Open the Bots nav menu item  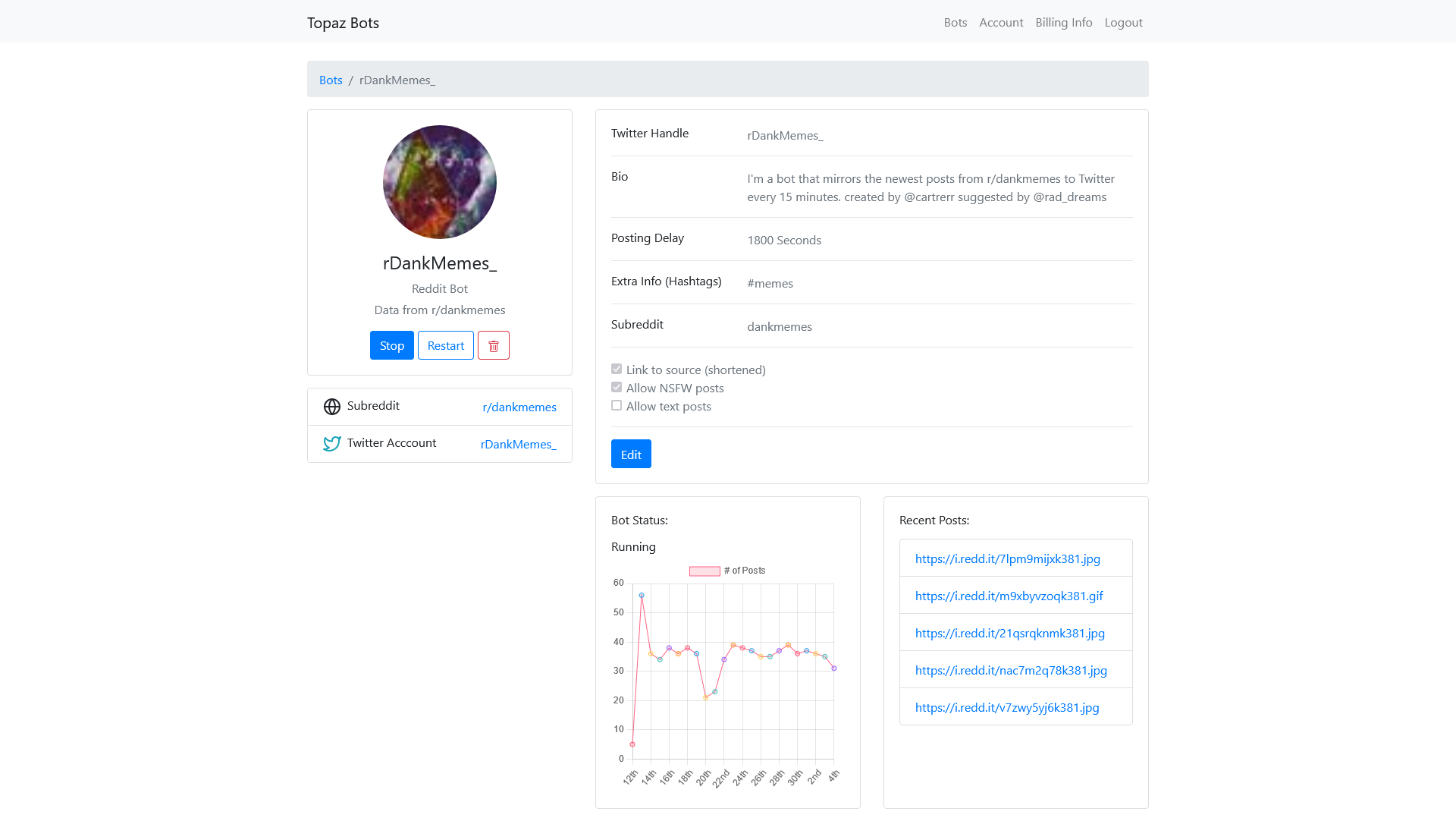955,23
